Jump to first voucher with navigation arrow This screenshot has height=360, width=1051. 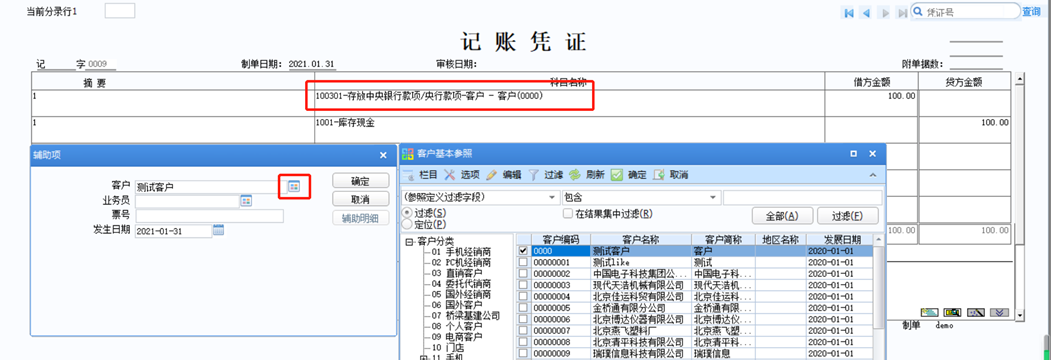point(849,13)
